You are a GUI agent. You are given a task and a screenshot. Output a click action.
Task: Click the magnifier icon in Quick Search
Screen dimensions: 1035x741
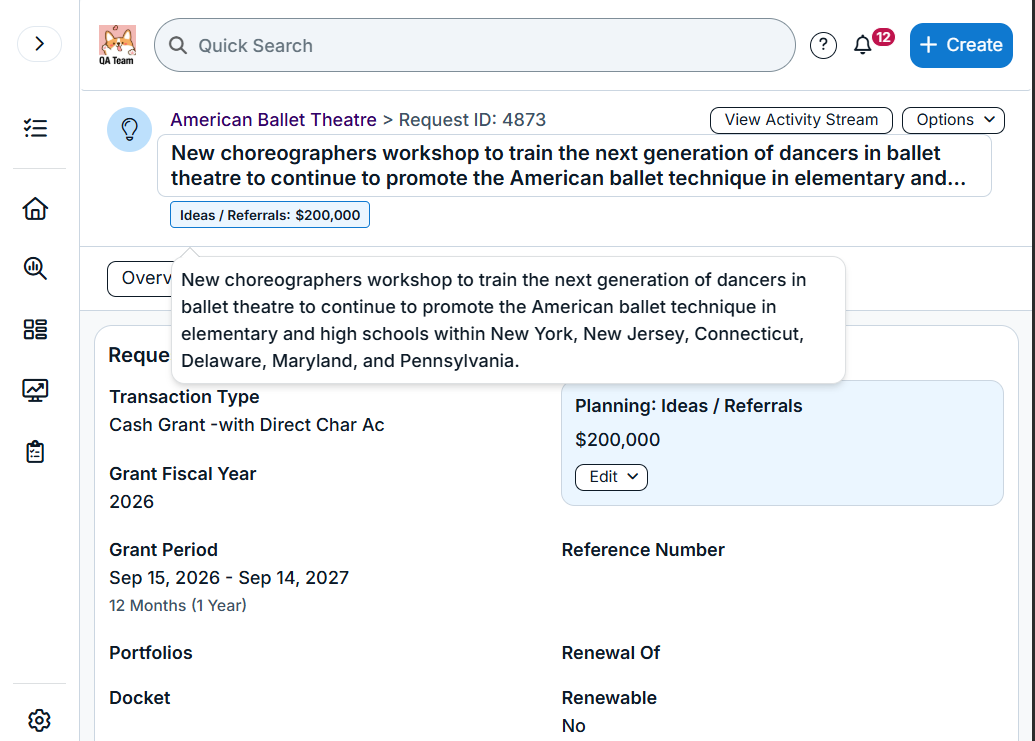(x=178, y=45)
